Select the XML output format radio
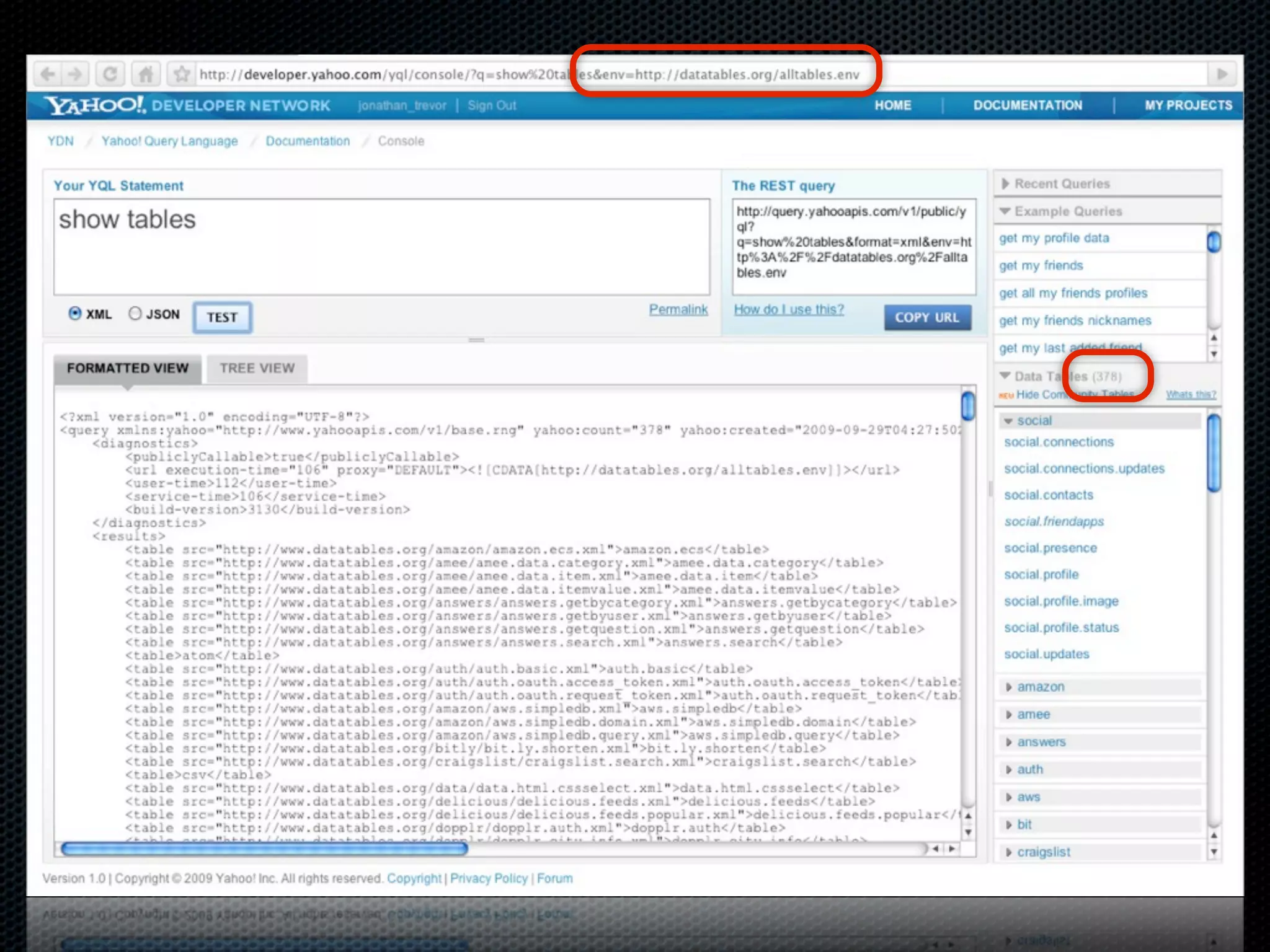1270x952 pixels. (75, 314)
